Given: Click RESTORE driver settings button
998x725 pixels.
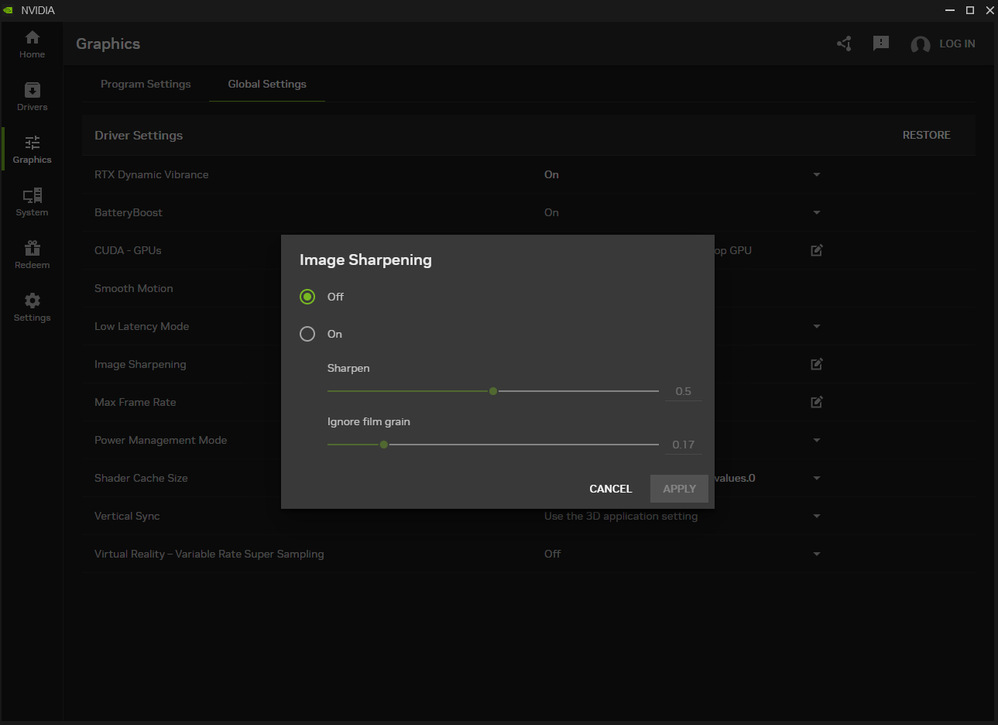Looking at the screenshot, I should point(926,135).
